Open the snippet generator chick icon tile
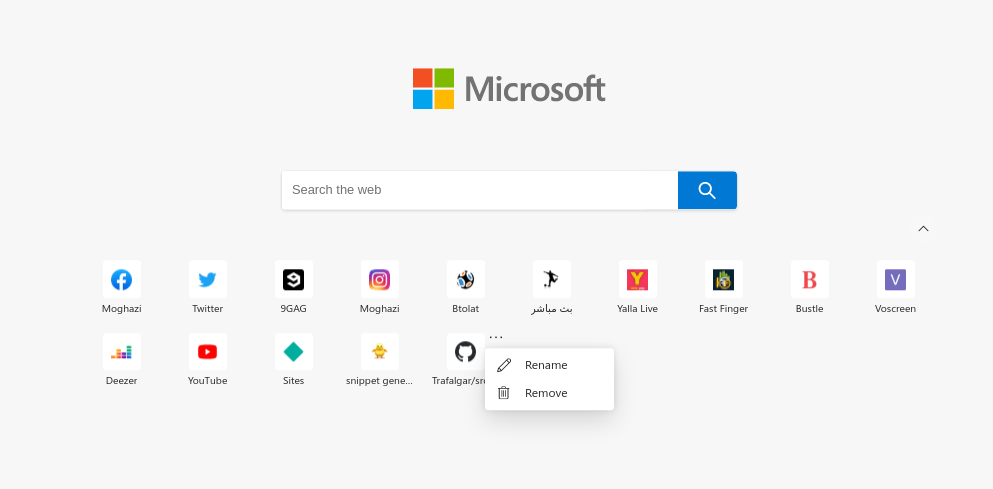993x489 pixels. click(x=379, y=352)
